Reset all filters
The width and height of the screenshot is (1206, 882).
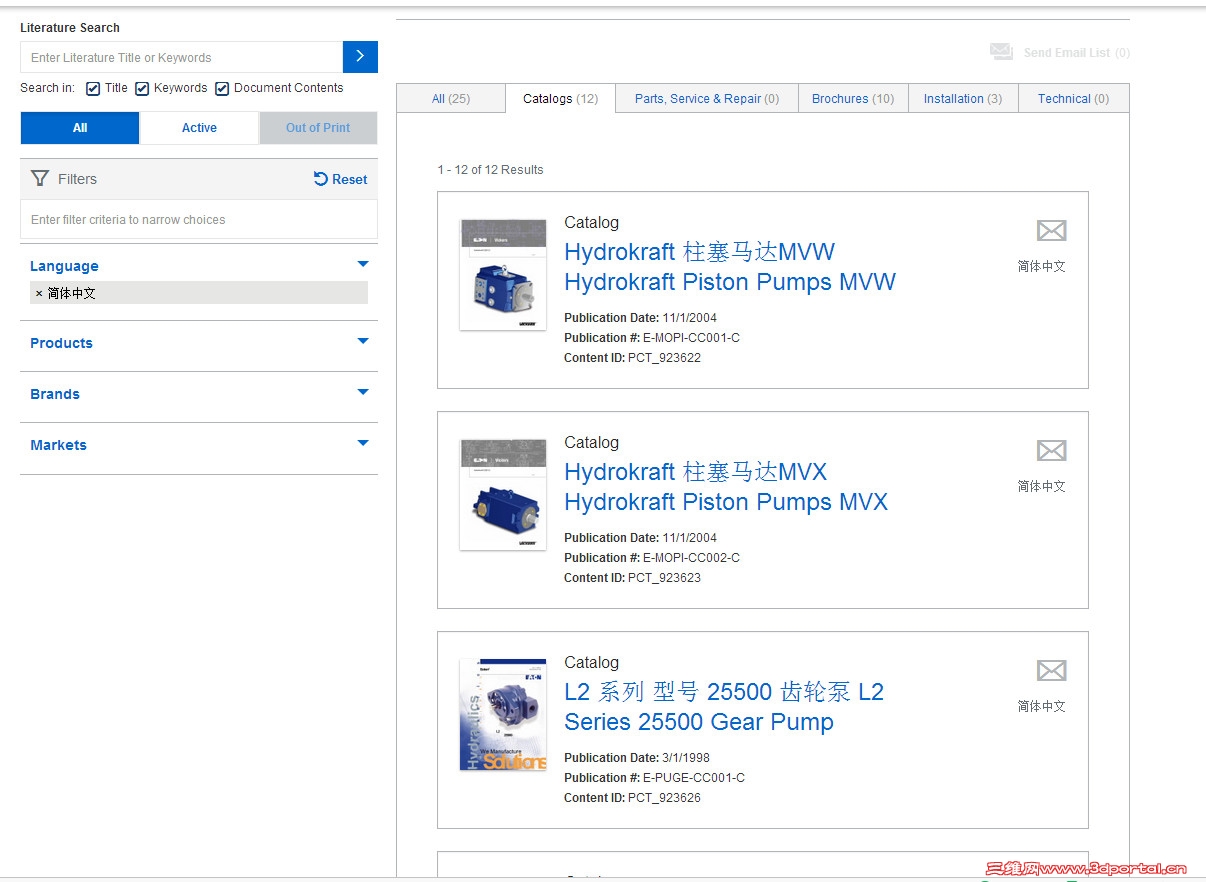(340, 179)
